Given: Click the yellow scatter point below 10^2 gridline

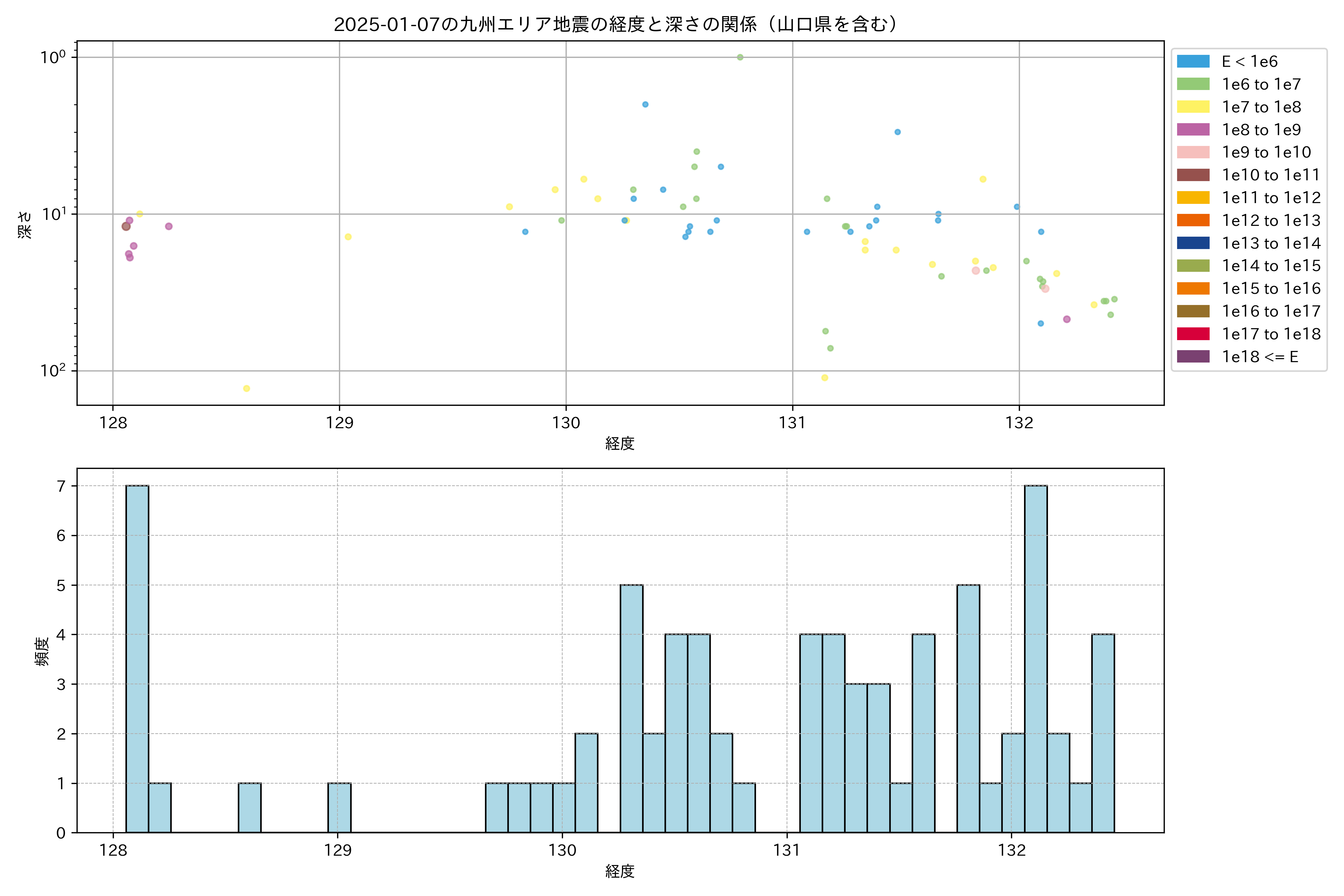Looking at the screenshot, I should click(246, 389).
